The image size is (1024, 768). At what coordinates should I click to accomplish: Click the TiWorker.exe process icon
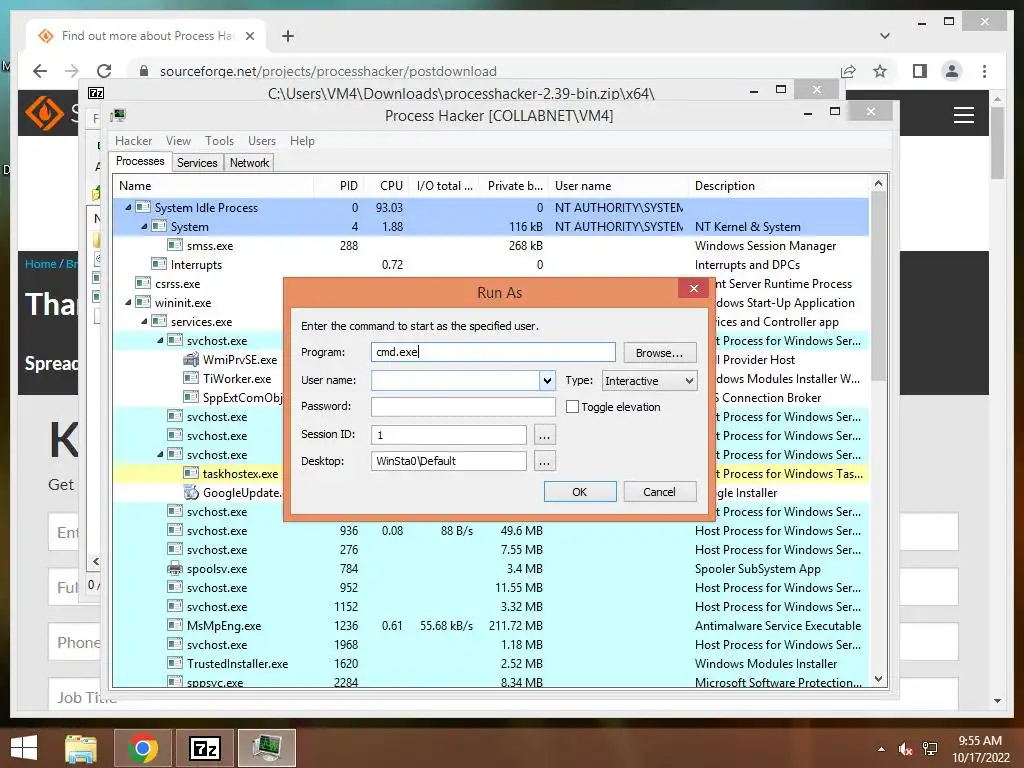pyautogui.click(x=191, y=378)
